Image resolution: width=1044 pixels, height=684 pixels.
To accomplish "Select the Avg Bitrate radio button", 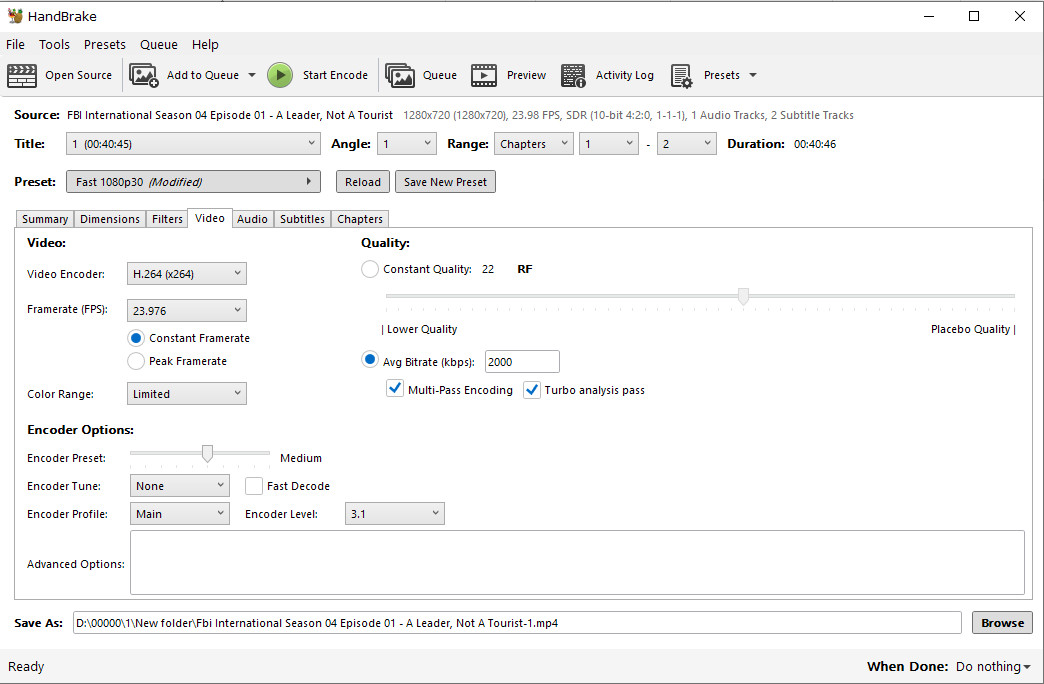I will coord(370,360).
